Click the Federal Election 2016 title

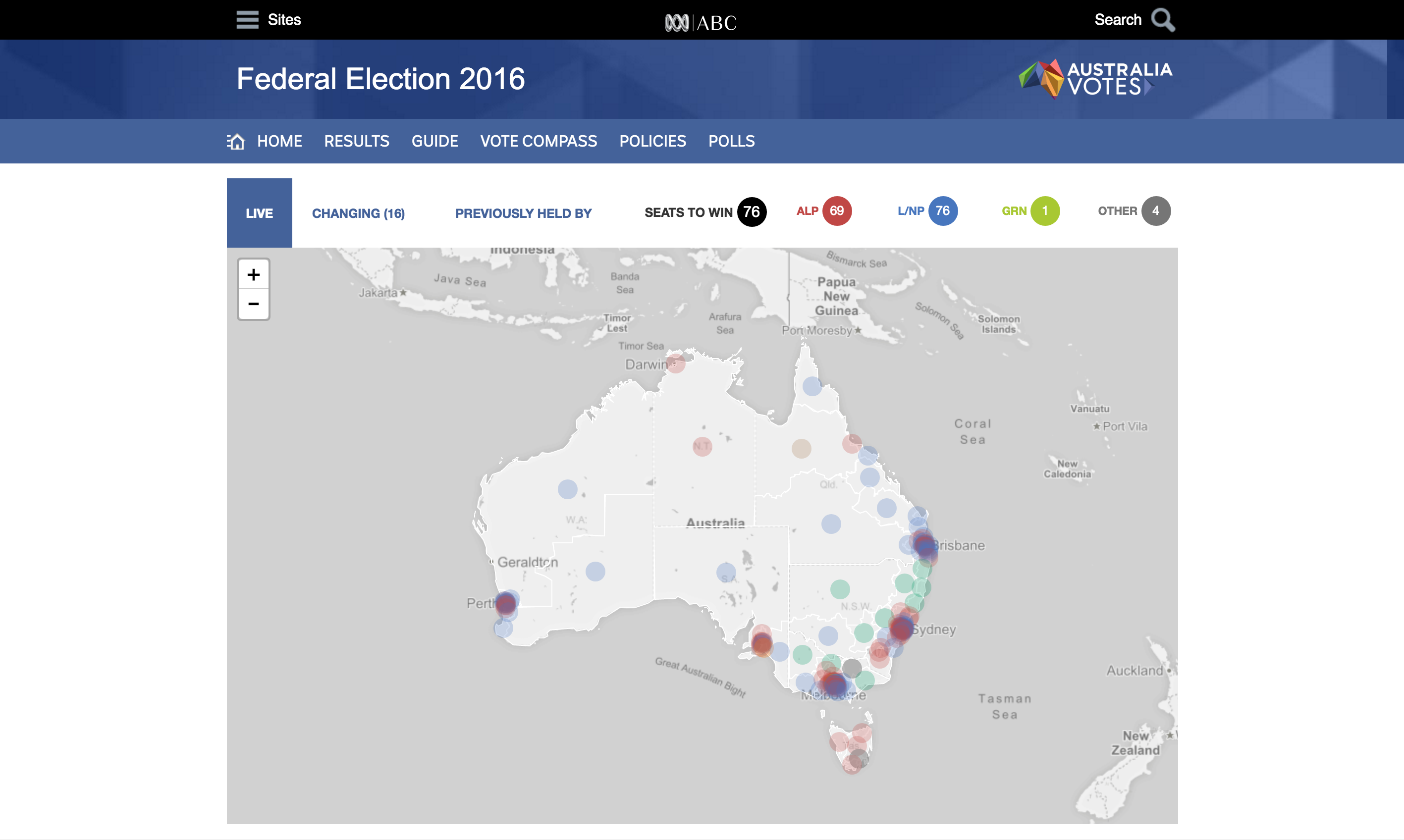click(380, 79)
